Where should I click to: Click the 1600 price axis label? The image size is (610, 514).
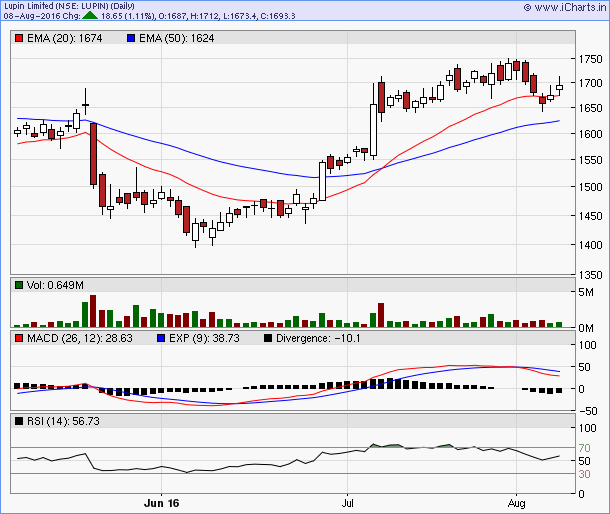coord(590,134)
